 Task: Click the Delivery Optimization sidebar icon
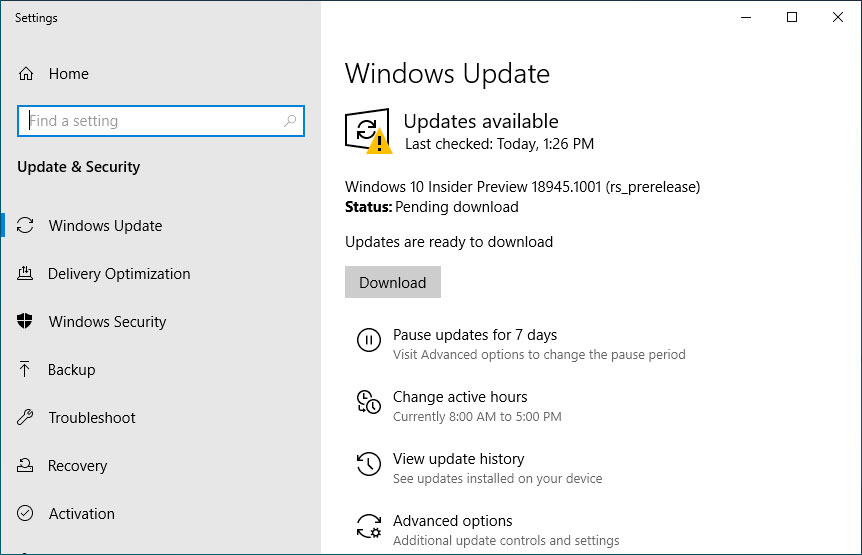click(25, 273)
